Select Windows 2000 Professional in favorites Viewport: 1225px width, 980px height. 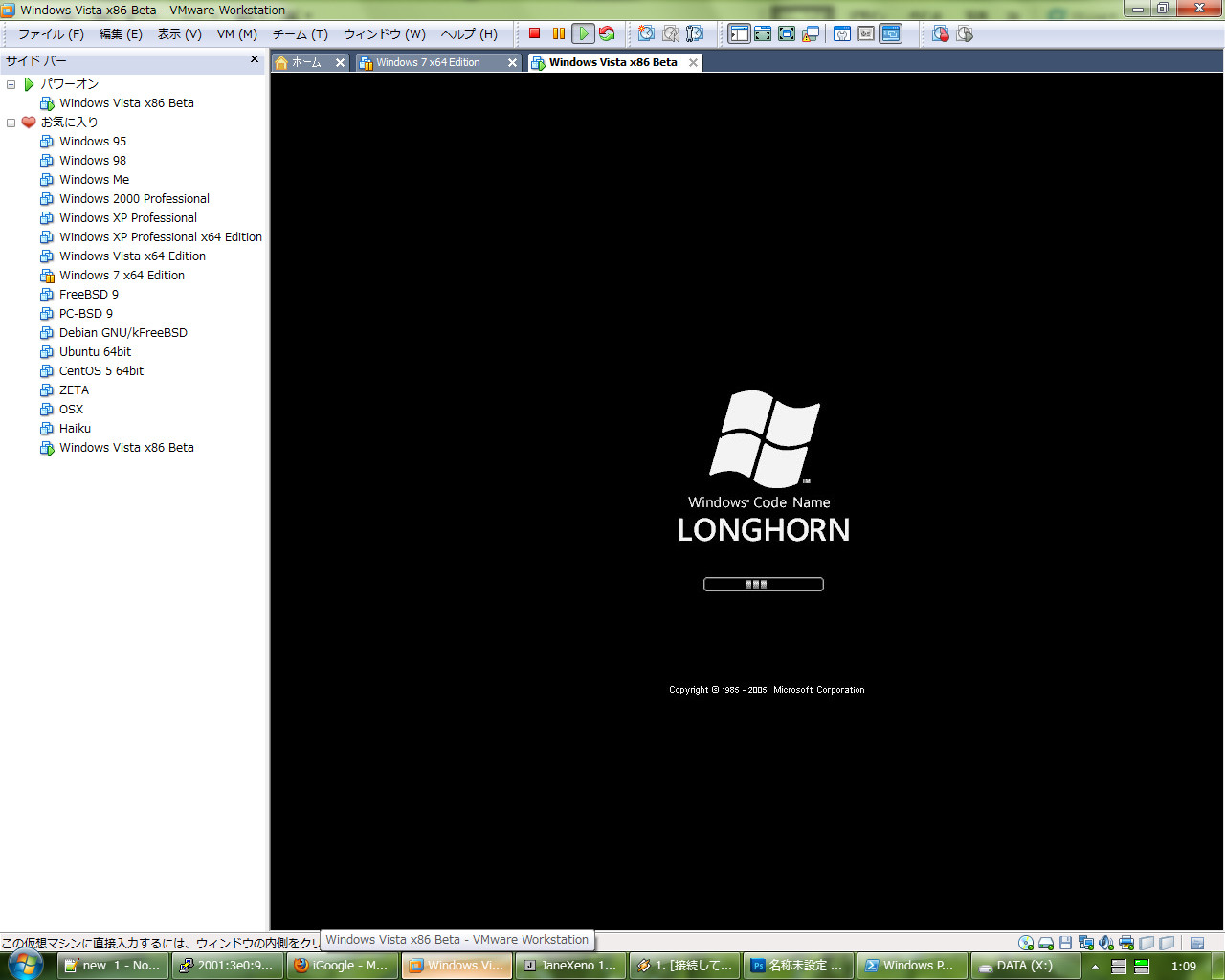(134, 199)
